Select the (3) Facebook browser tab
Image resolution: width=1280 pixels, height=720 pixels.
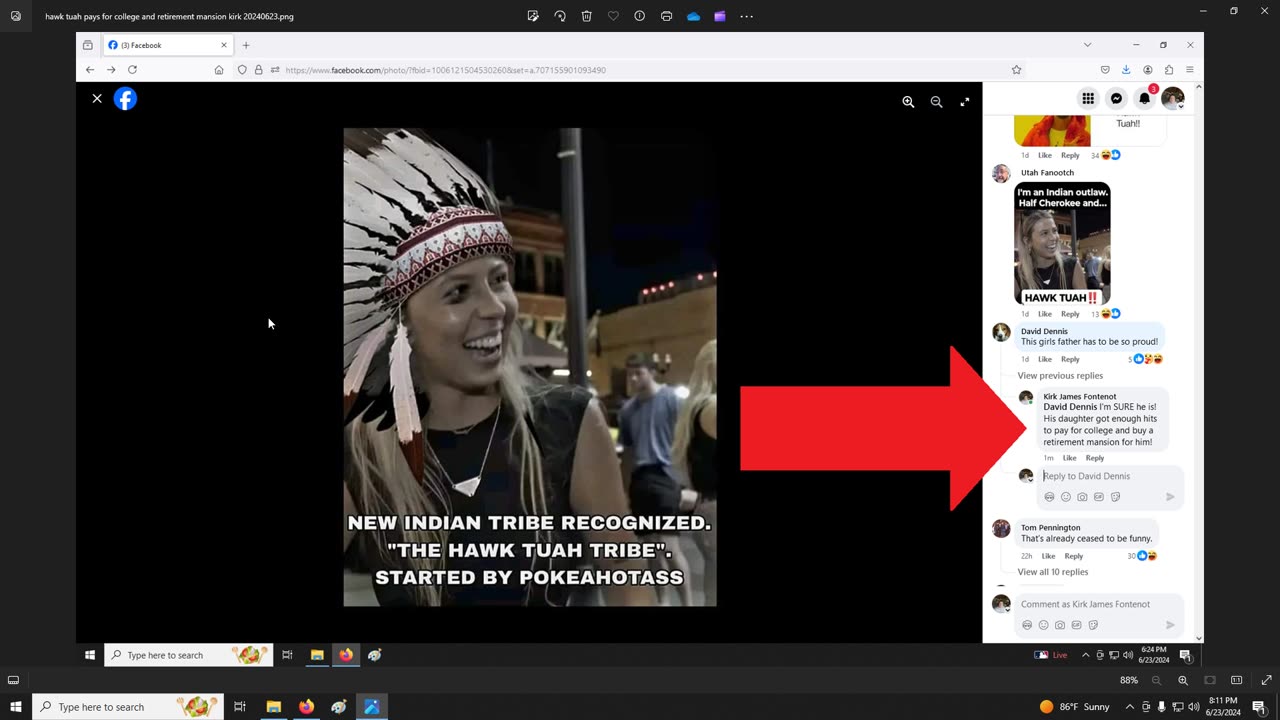coord(168,45)
